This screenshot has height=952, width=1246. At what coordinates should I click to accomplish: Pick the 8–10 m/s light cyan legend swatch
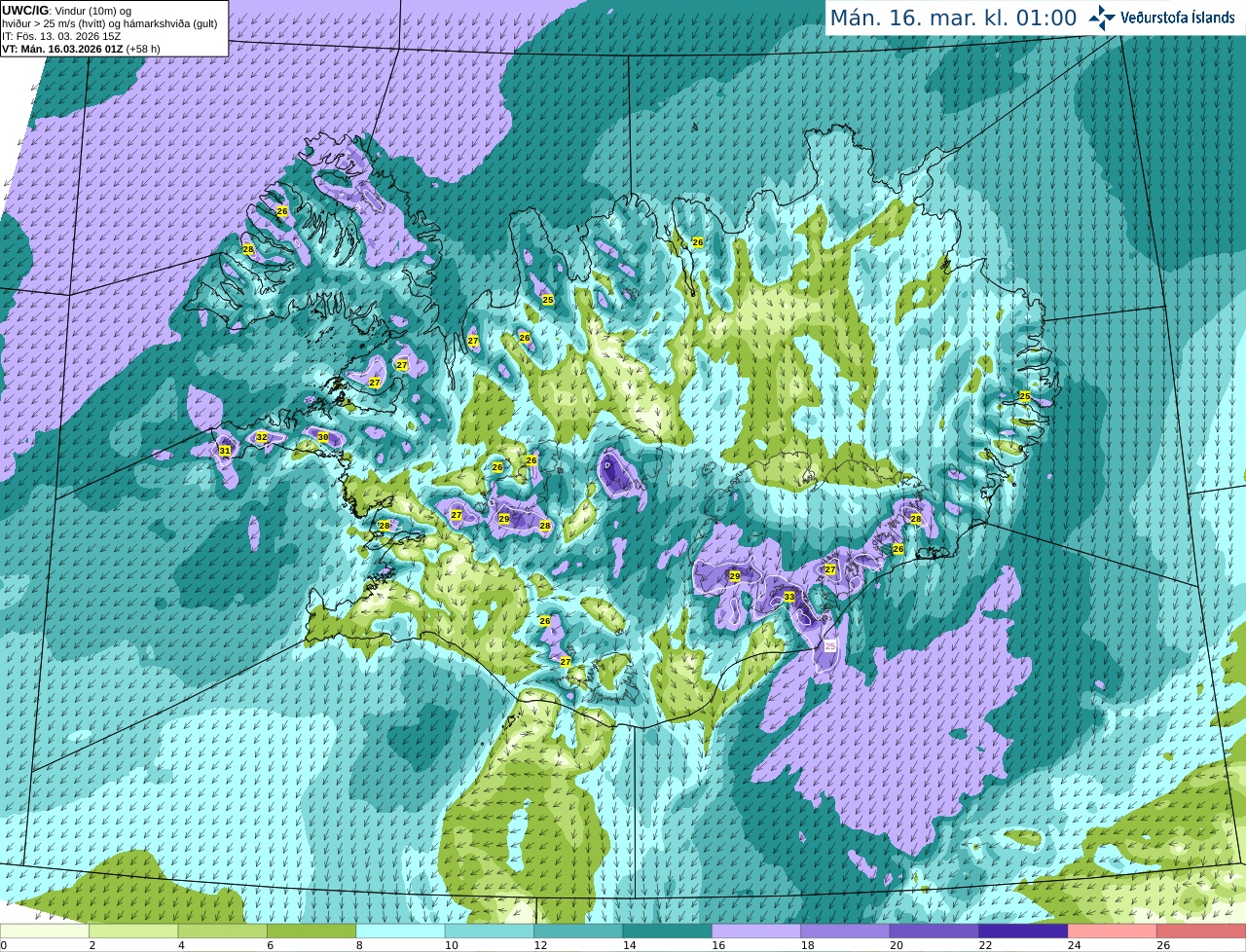click(x=401, y=931)
